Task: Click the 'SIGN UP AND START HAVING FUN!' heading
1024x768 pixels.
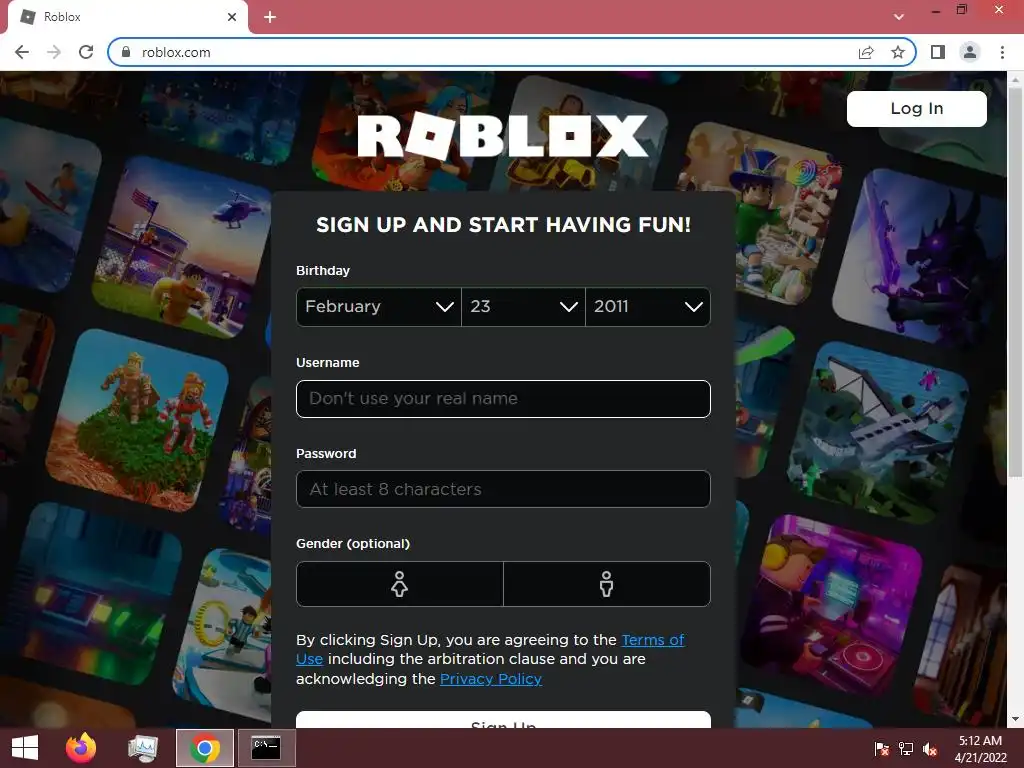Action: pyautogui.click(x=504, y=225)
